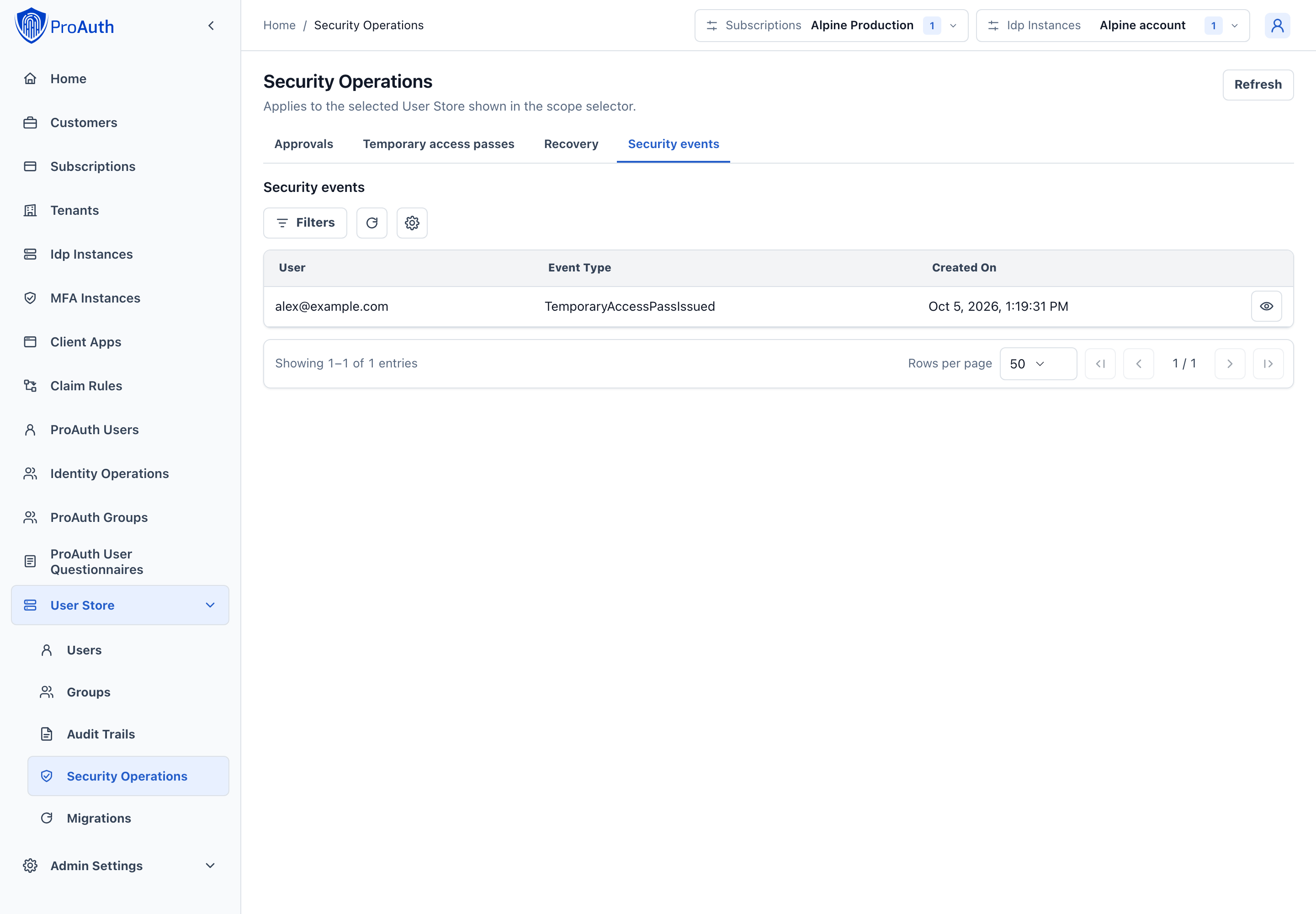Open the Idp Instances scope selector
This screenshot has width=1316, height=914.
(1113, 26)
